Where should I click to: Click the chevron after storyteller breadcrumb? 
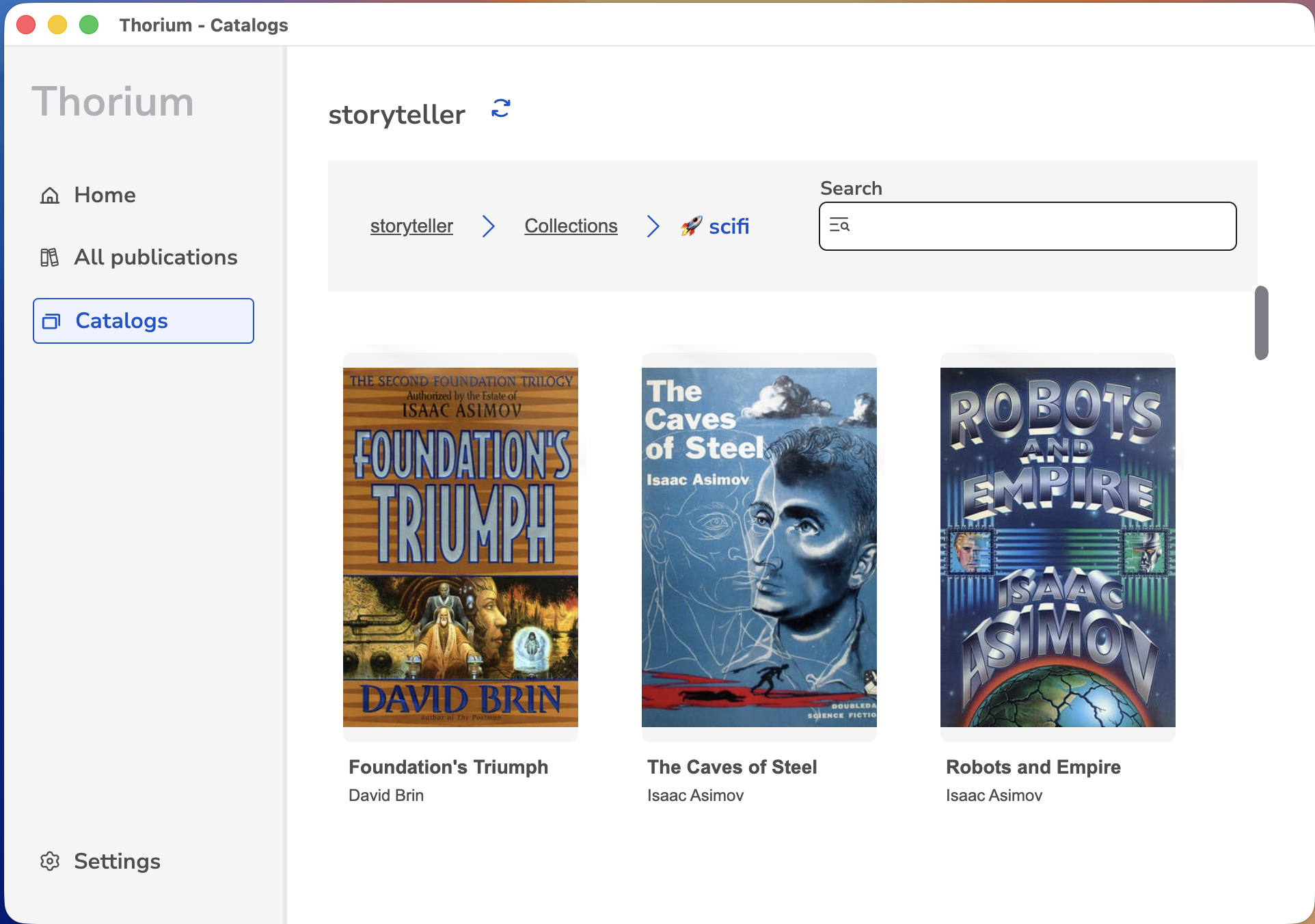[488, 226]
